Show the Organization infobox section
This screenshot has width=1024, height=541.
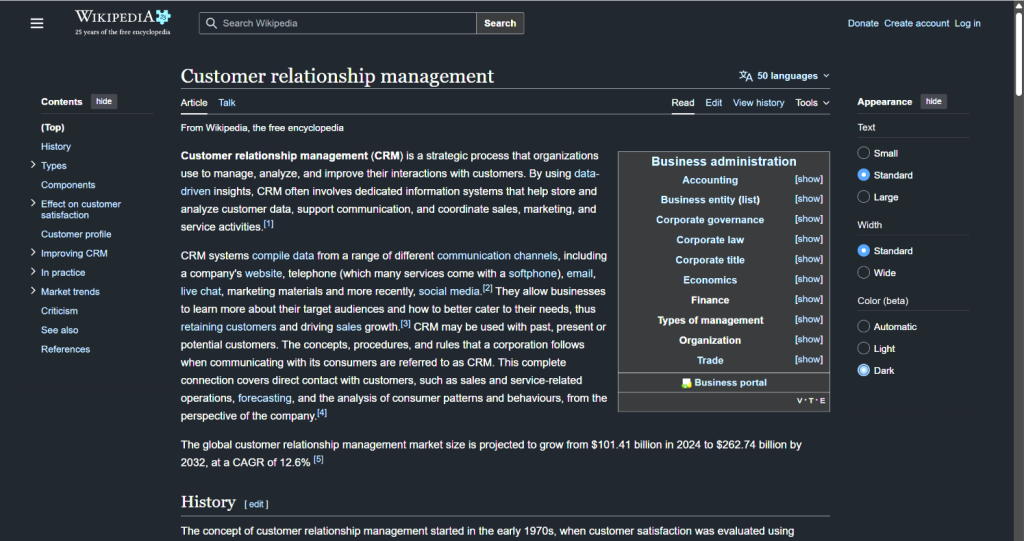point(808,339)
